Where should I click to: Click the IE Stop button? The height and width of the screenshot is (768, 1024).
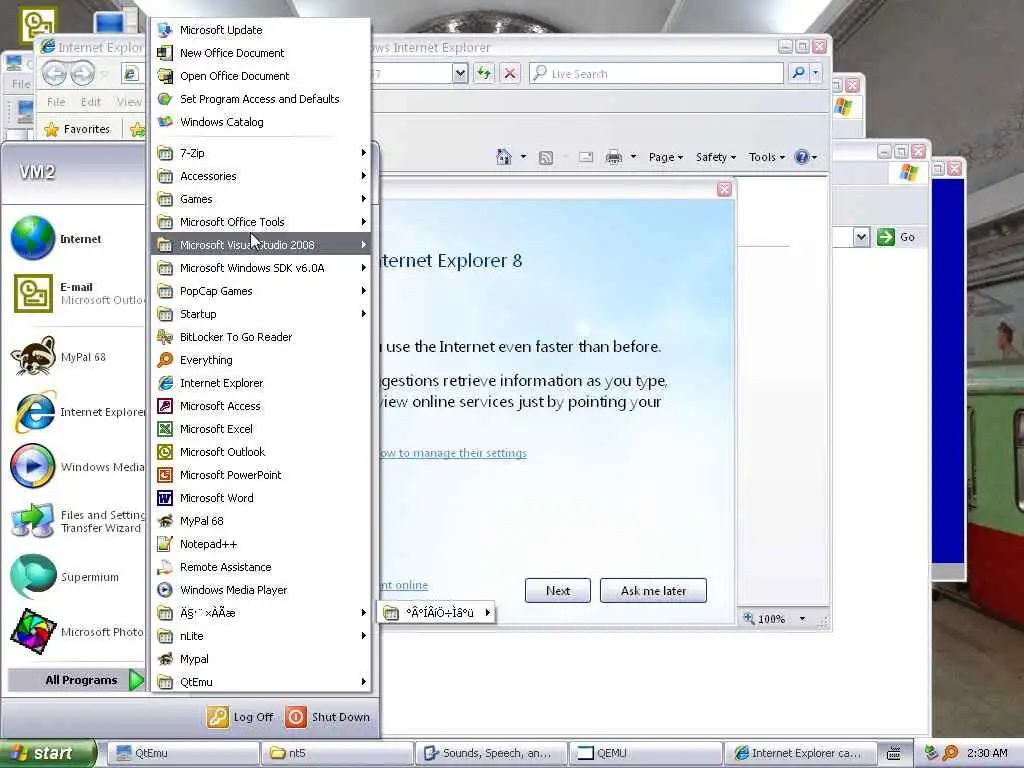point(510,73)
